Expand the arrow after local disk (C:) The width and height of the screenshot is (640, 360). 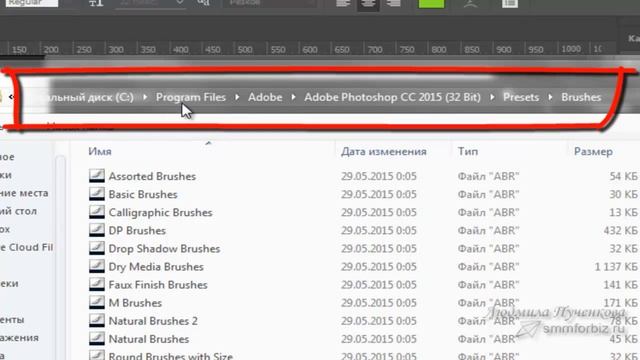pos(145,97)
